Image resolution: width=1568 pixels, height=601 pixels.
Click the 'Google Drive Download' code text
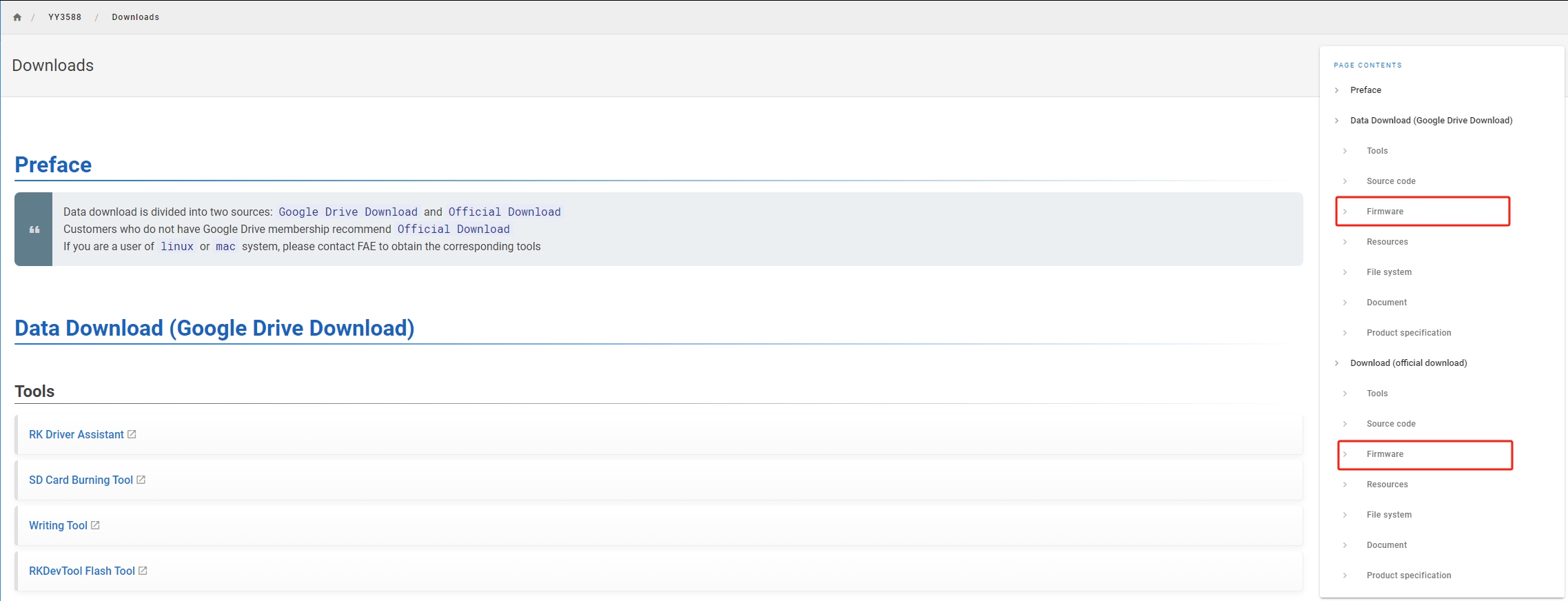[x=348, y=212]
